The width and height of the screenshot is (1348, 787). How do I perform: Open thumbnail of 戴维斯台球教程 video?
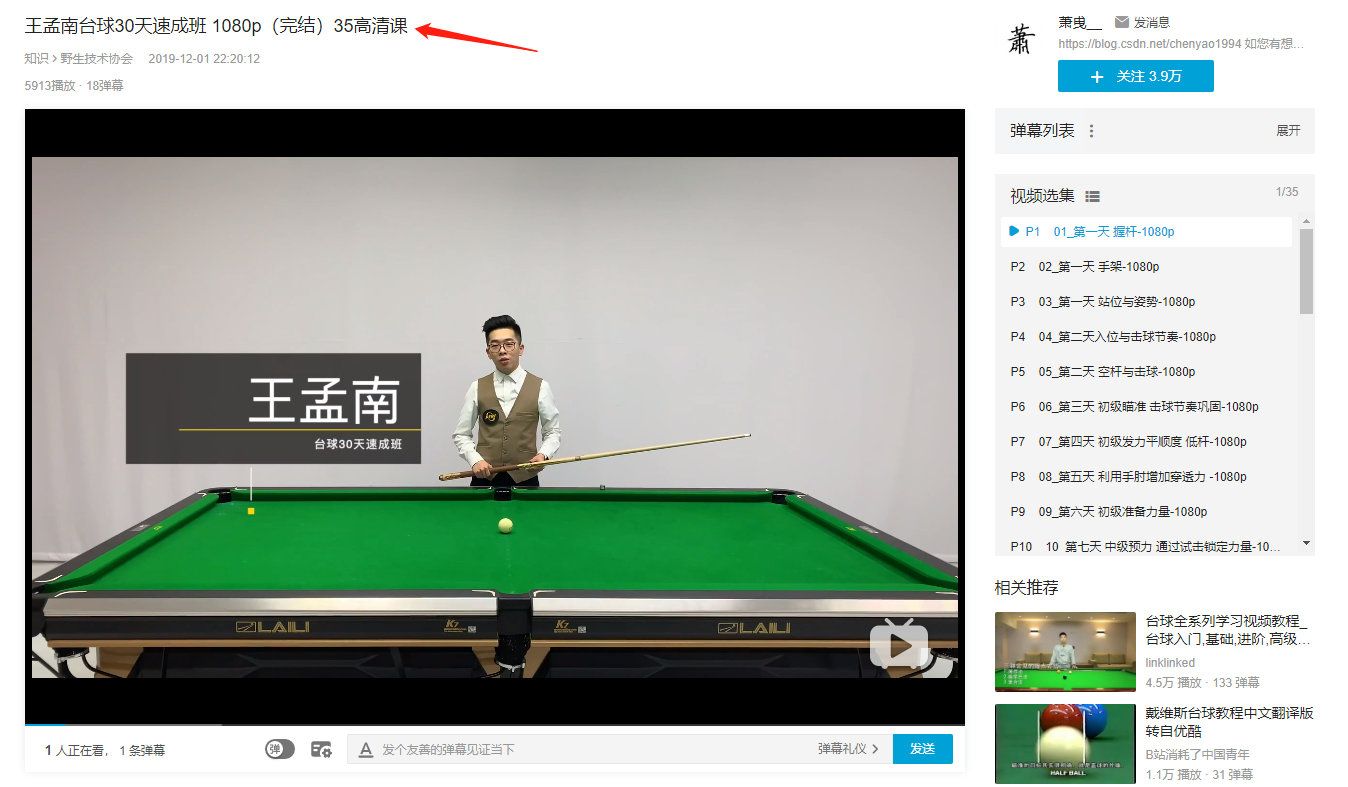point(1065,744)
